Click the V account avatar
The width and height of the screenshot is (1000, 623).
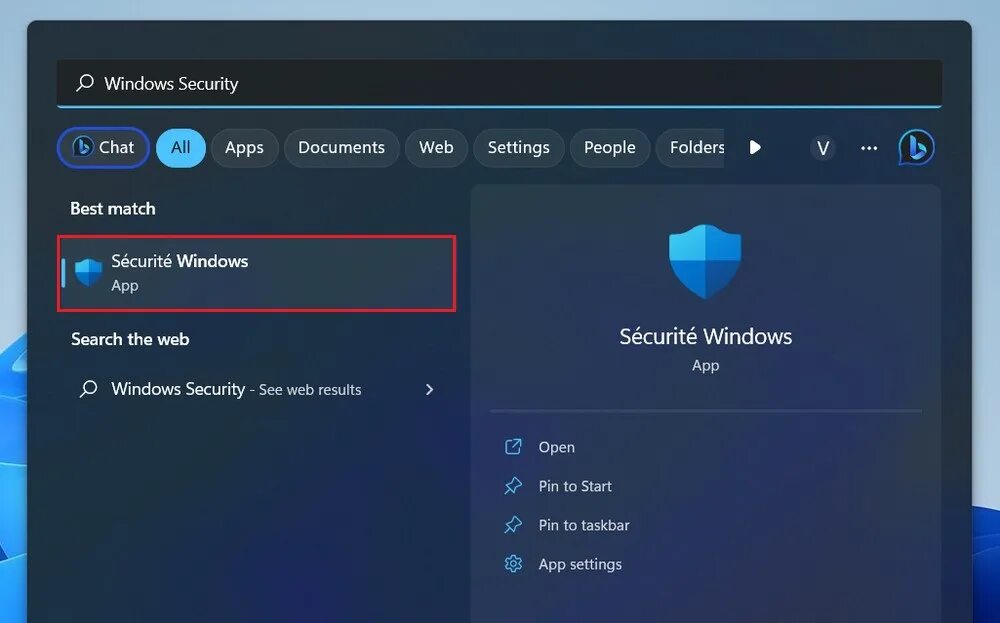[823, 148]
